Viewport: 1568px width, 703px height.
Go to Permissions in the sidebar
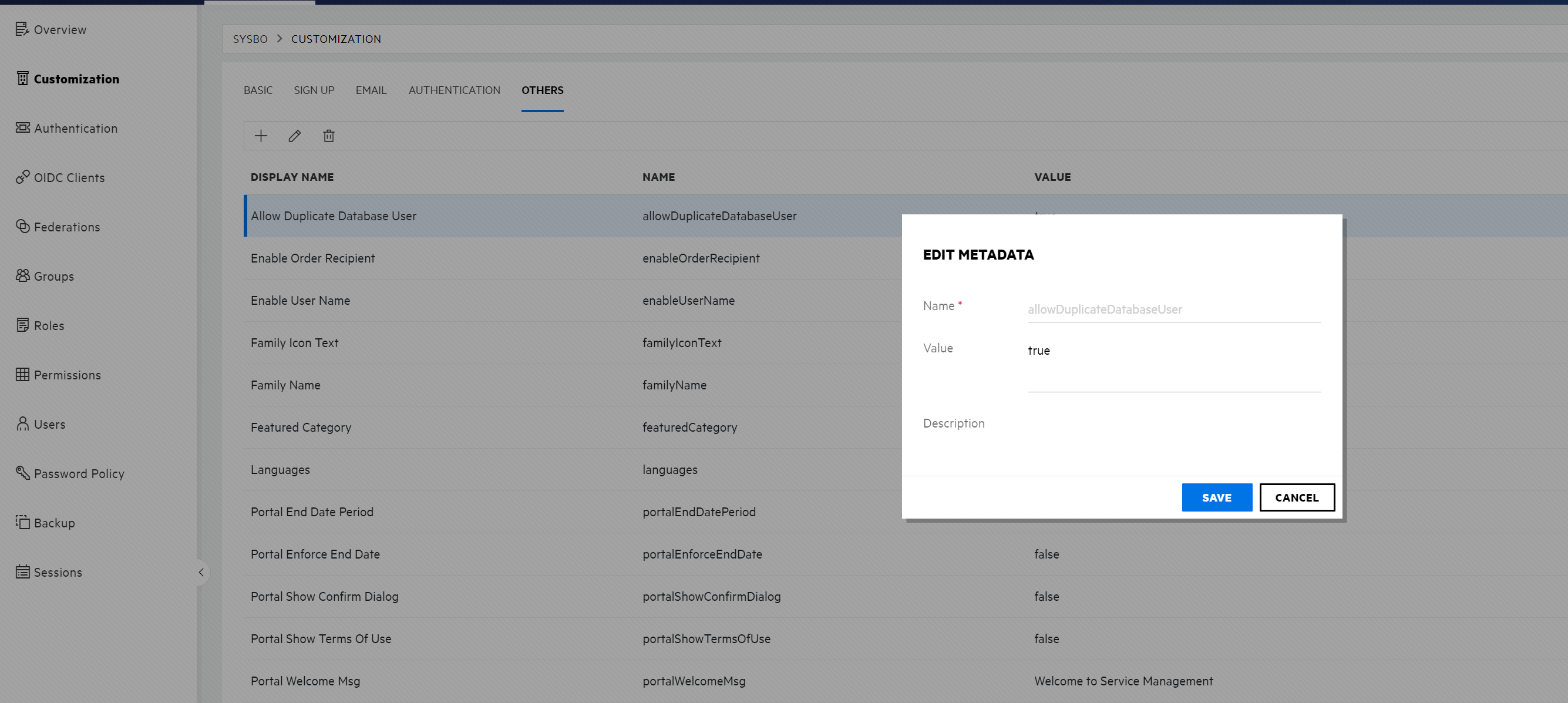pyautogui.click(x=68, y=374)
